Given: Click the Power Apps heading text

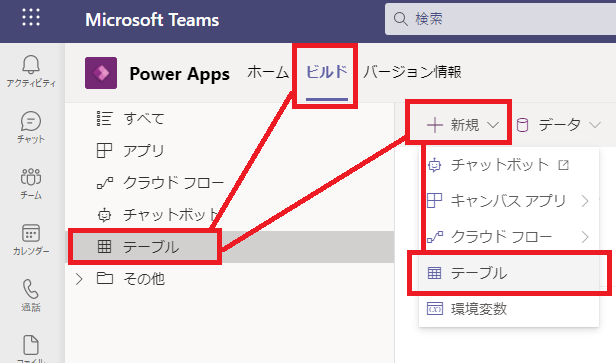Looking at the screenshot, I should pos(180,74).
